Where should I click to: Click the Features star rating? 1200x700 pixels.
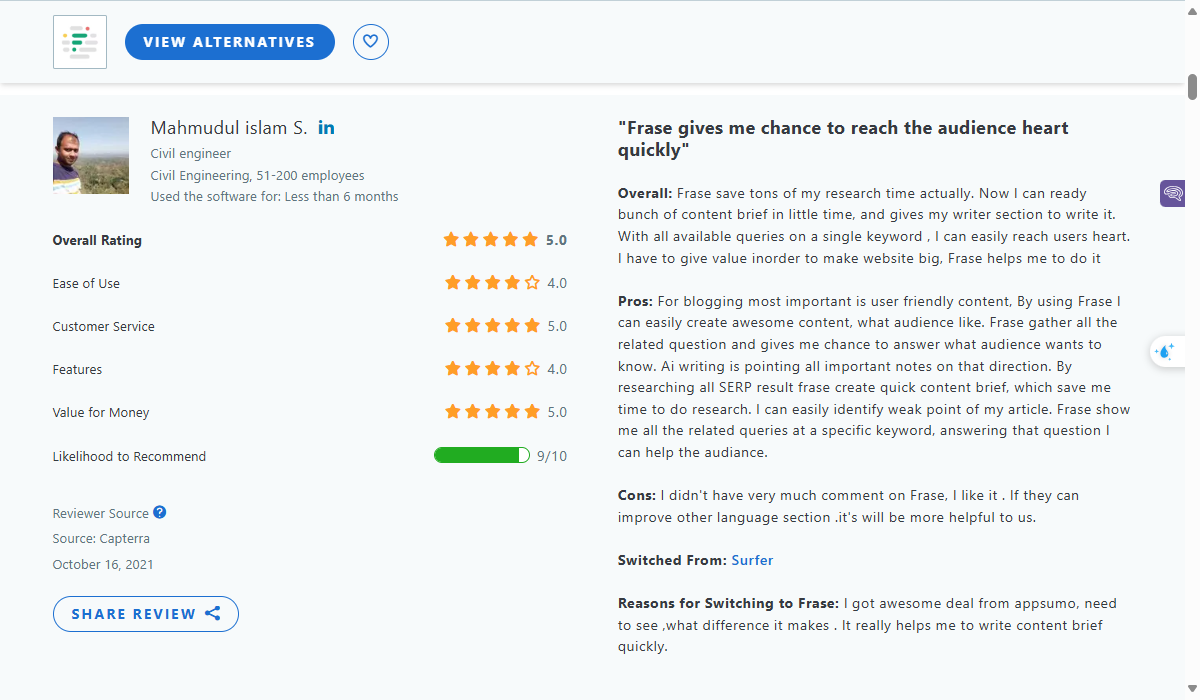click(492, 369)
